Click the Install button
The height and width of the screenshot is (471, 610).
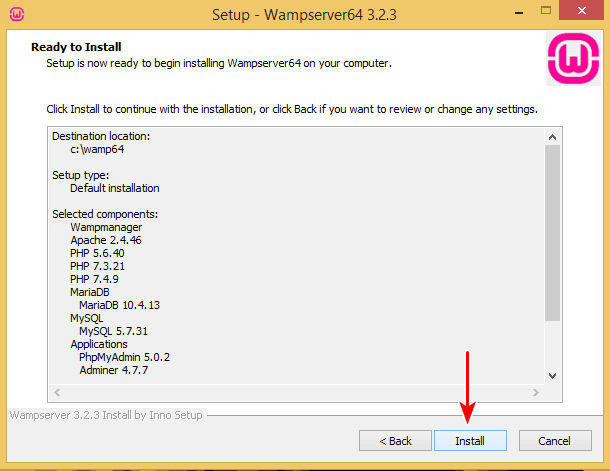[470, 441]
